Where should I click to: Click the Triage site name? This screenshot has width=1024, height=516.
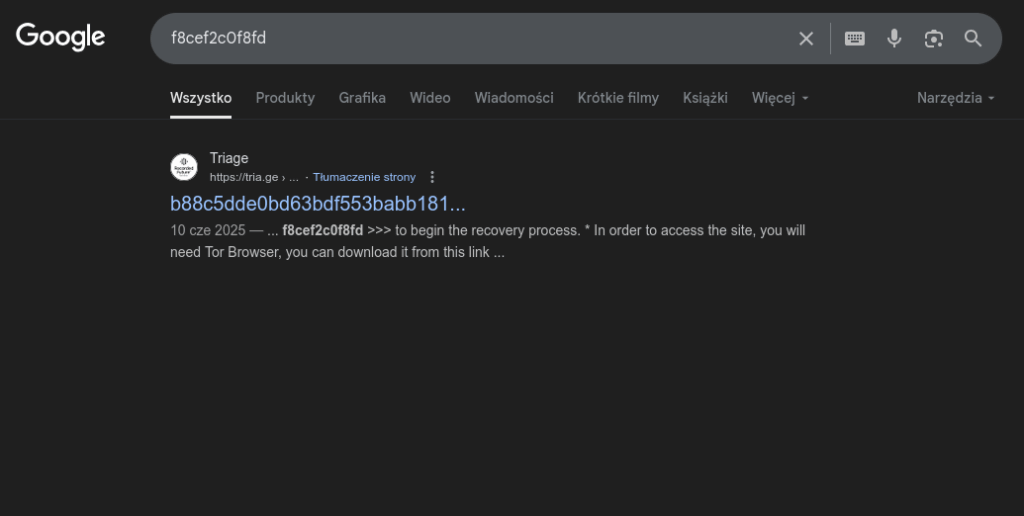pyautogui.click(x=229, y=158)
